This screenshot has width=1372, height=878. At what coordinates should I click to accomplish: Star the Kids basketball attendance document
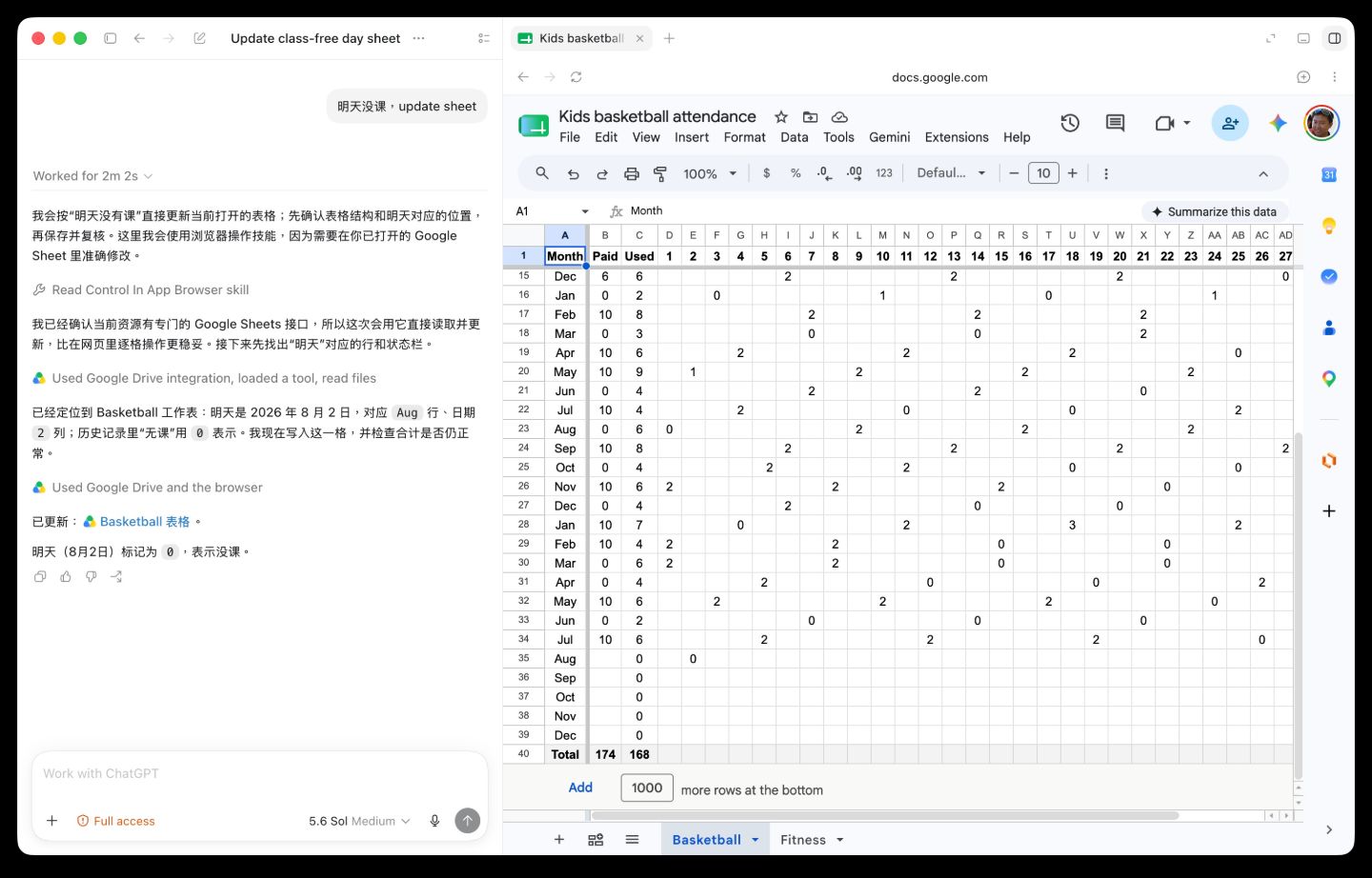781,117
